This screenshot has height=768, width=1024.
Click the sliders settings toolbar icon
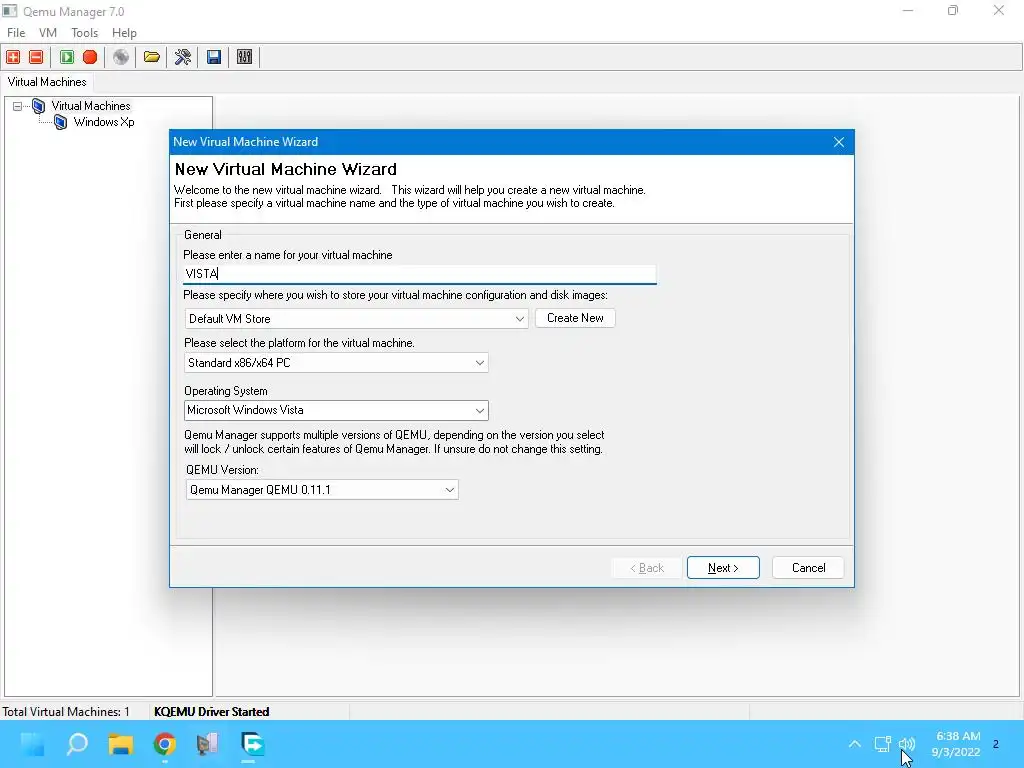pos(244,57)
